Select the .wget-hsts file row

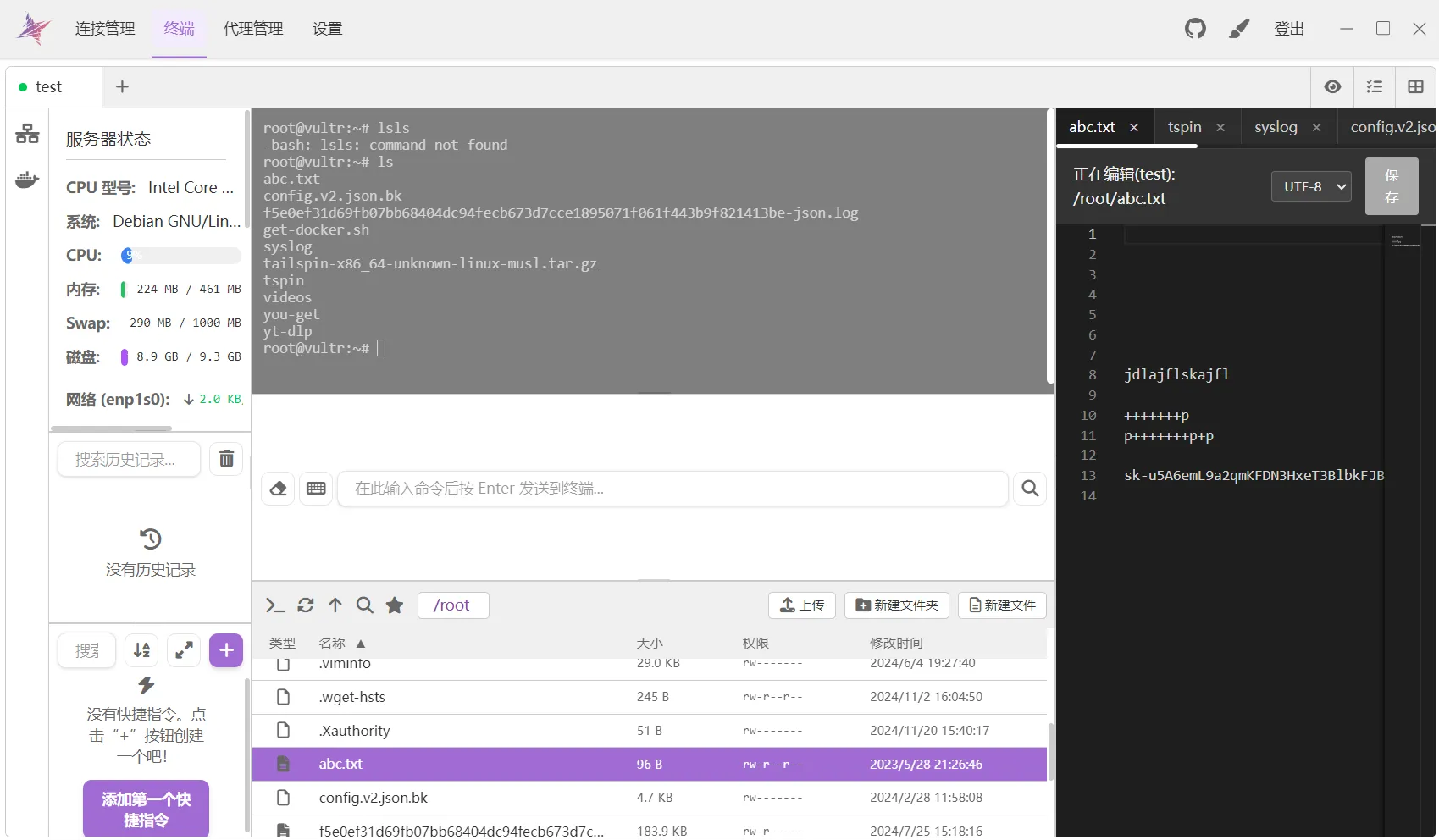point(650,697)
